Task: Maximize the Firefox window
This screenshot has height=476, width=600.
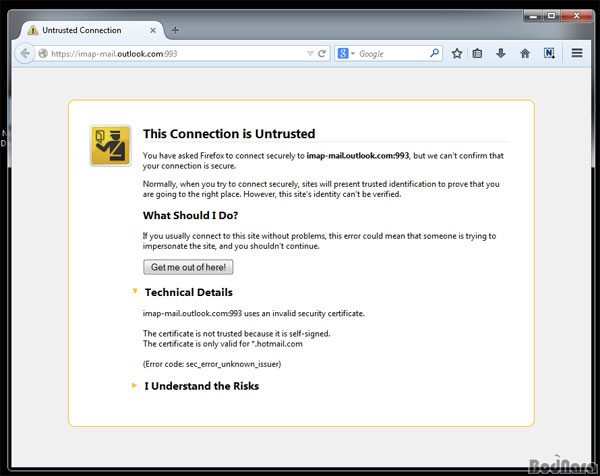Action: click(551, 16)
